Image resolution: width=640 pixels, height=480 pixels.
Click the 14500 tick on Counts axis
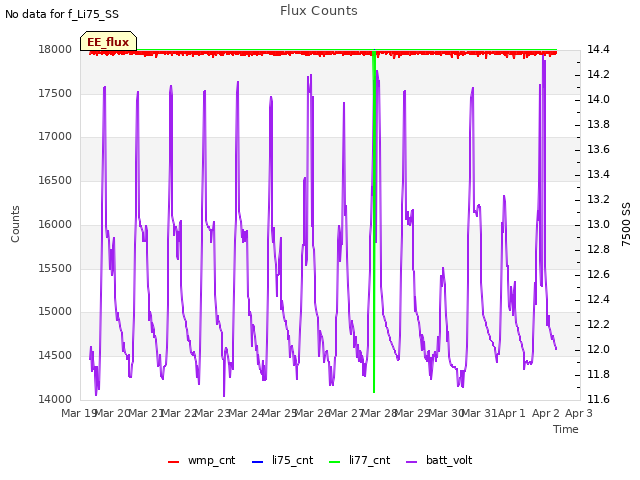(55, 356)
